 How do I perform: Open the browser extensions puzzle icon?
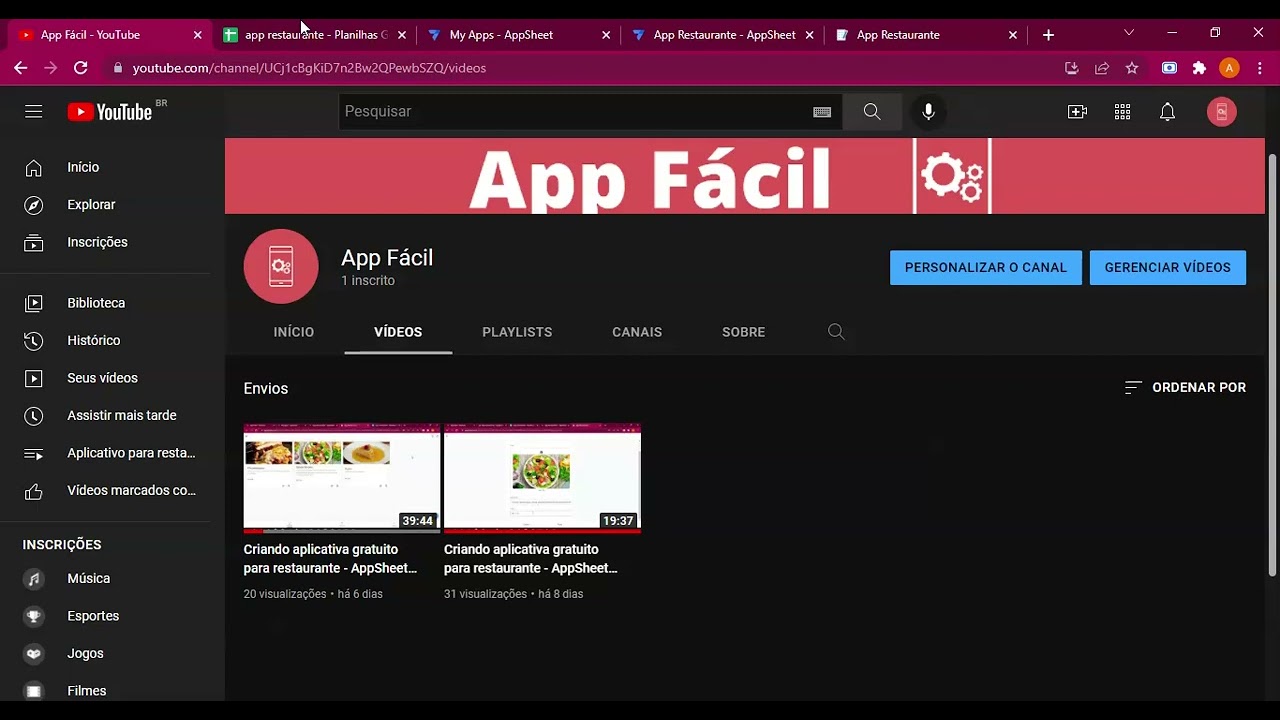[x=1199, y=68]
